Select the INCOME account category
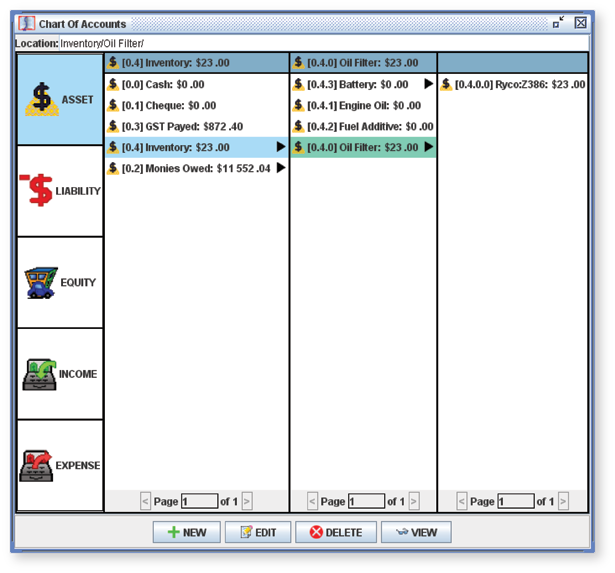Viewport: 615px width, 573px height. coord(60,374)
